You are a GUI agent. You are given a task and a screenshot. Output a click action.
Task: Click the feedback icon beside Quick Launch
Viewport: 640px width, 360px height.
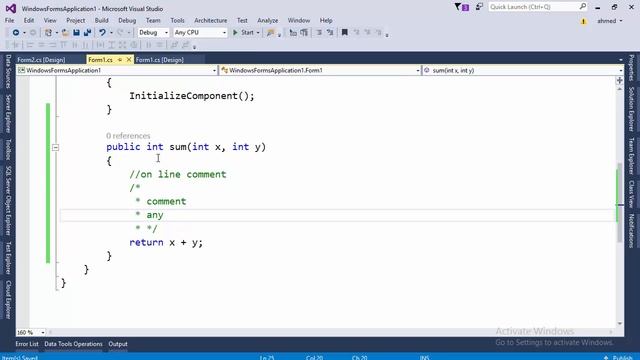(479, 7)
